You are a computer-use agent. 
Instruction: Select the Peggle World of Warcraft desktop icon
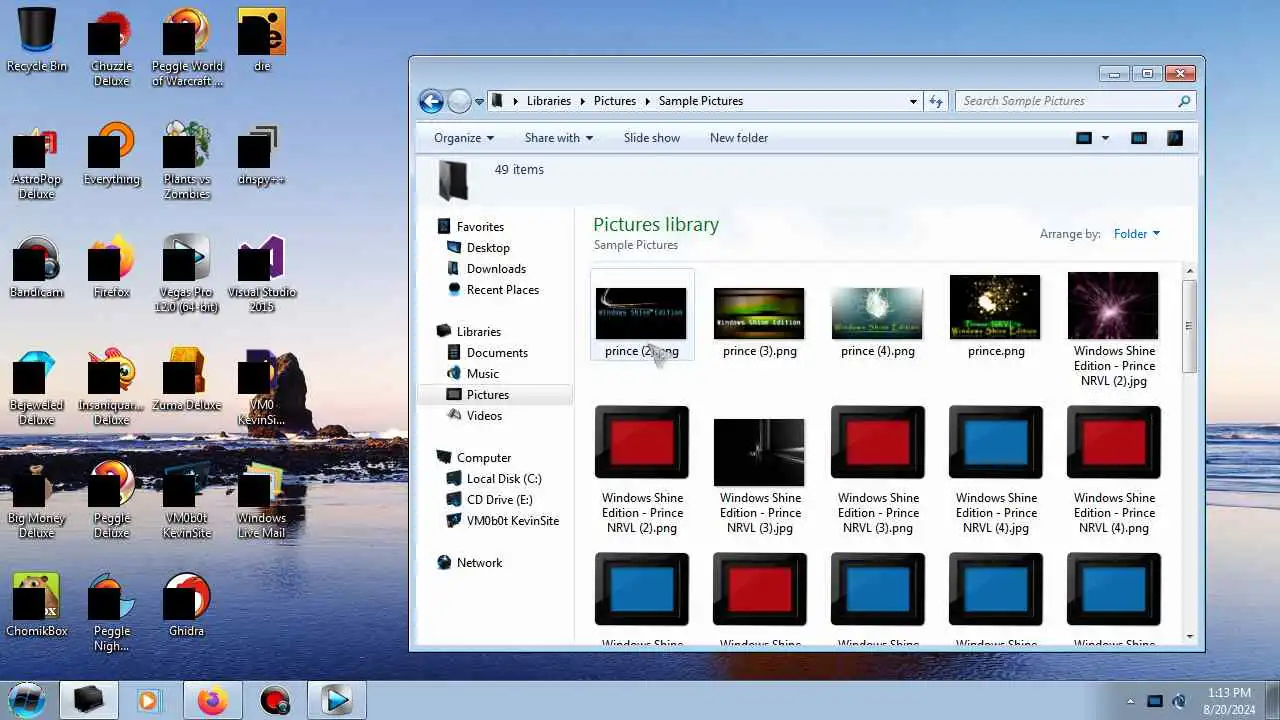coord(187,48)
